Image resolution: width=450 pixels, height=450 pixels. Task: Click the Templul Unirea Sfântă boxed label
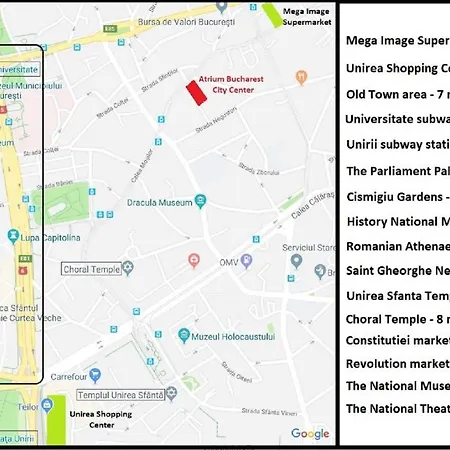121,395
